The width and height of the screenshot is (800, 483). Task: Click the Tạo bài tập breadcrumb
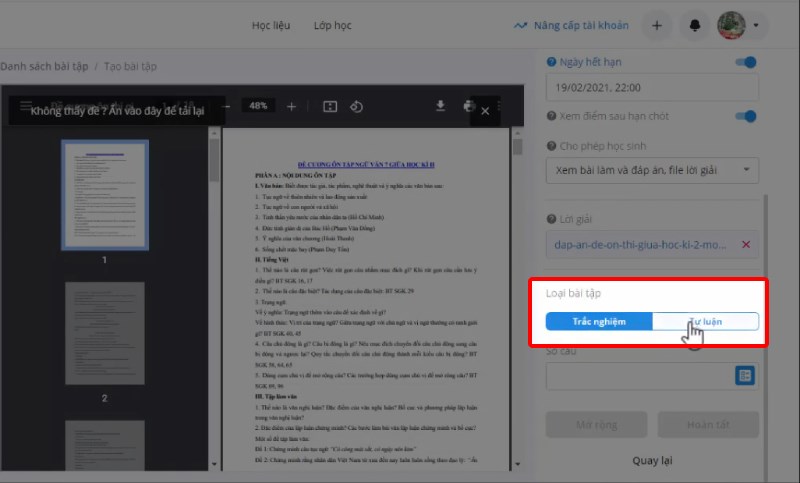(130, 66)
